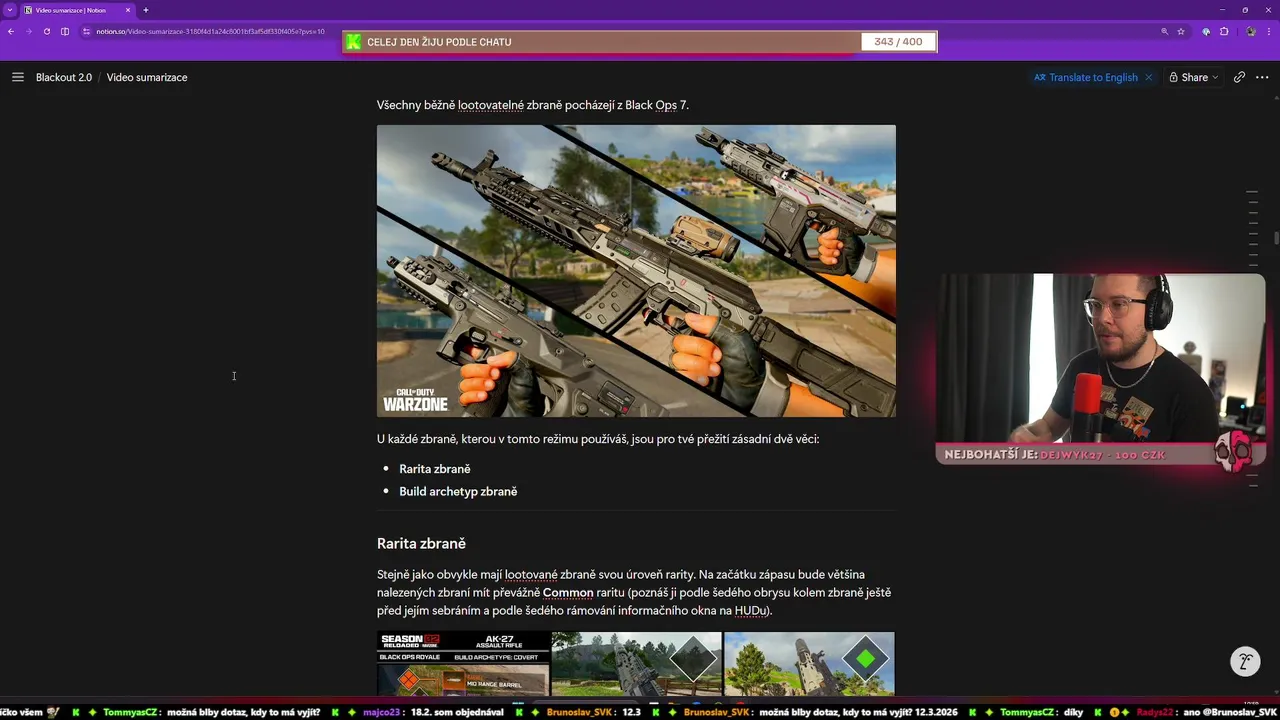Open the browser three-dot menu
Screen dimensions: 1280x720
pyautogui.click(x=1269, y=31)
